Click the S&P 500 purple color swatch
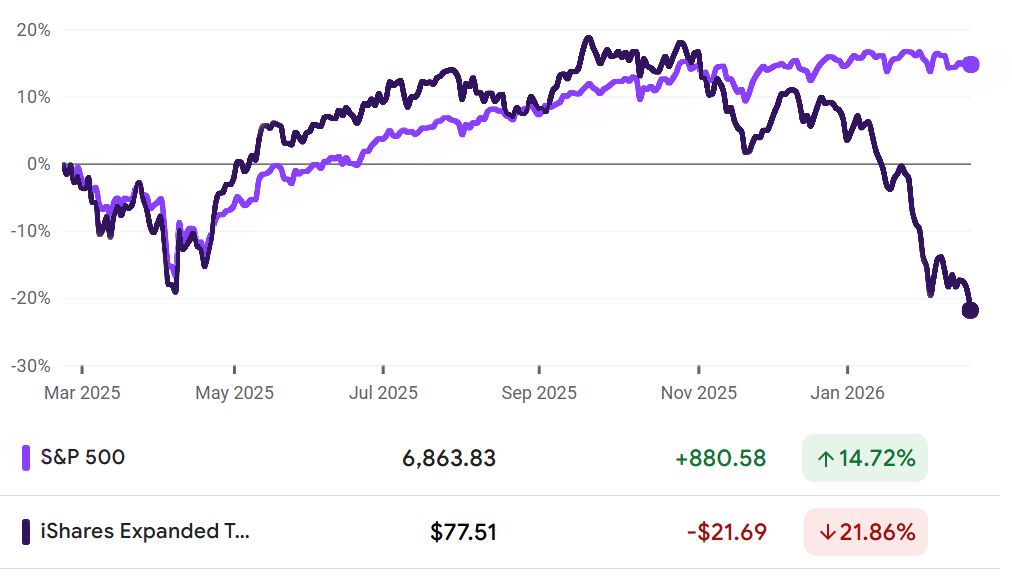This screenshot has width=1012, height=581. click(x=26, y=458)
